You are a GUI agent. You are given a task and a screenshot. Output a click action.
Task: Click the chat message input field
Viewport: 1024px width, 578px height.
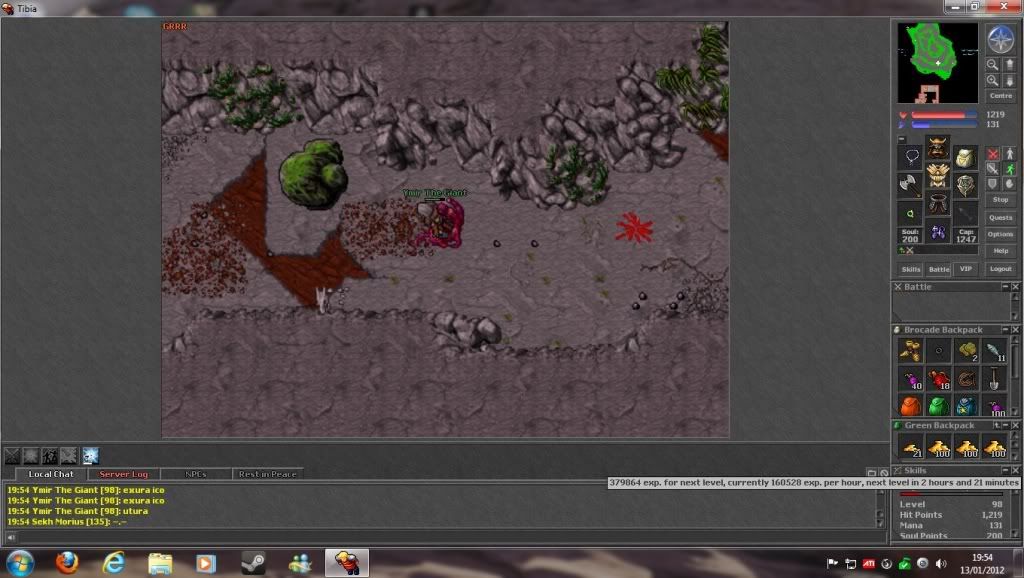pyautogui.click(x=440, y=537)
